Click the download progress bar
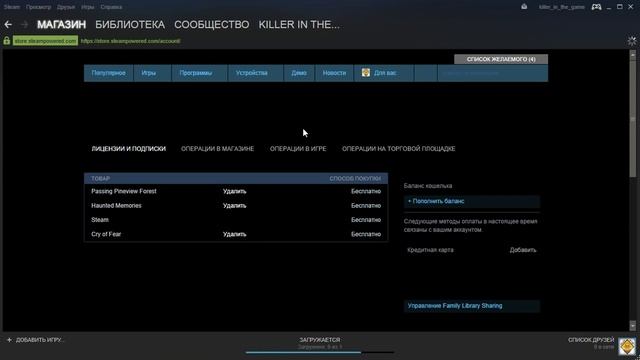Image resolution: width=640 pixels, height=360 pixels. [x=320, y=352]
